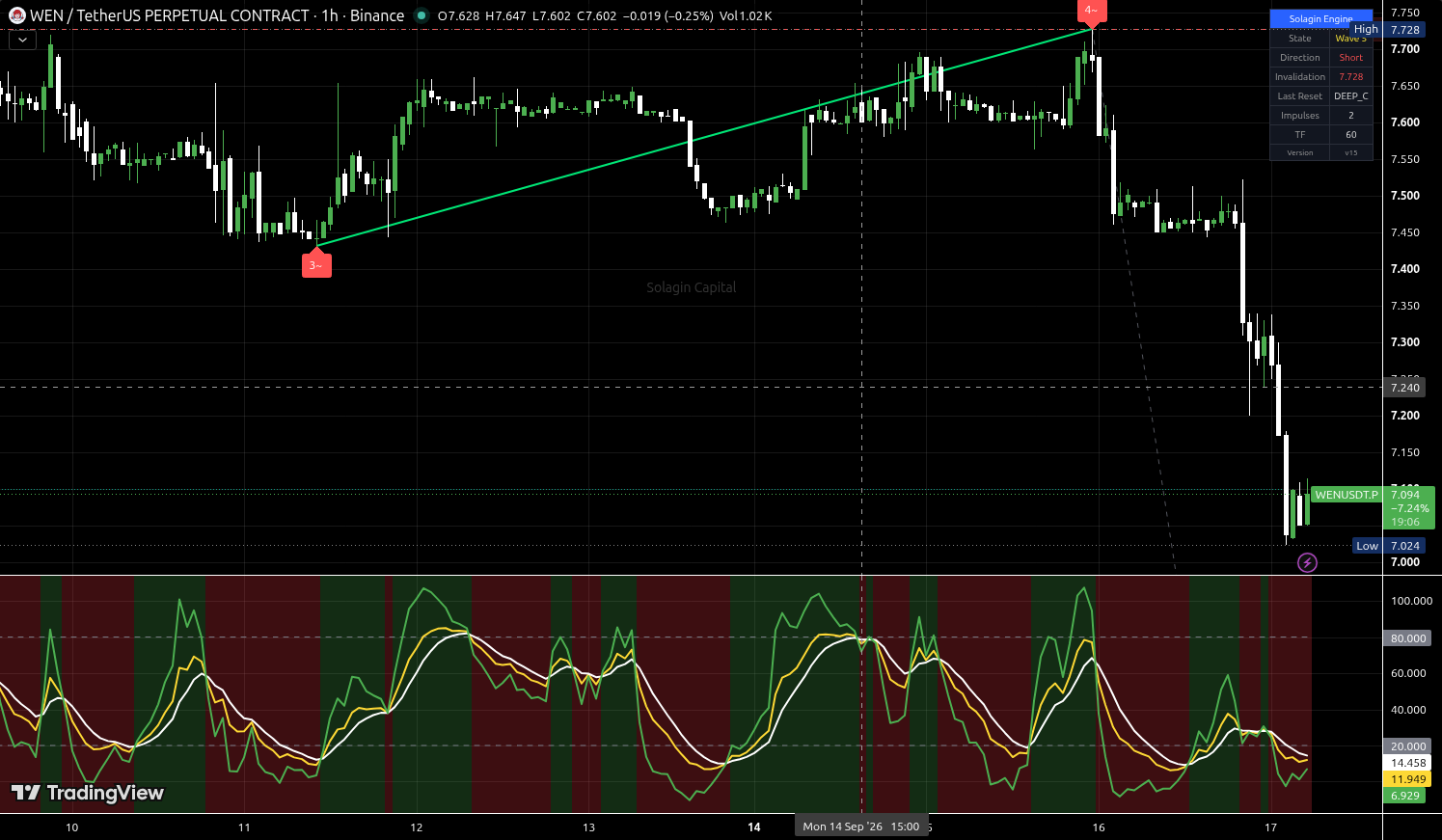Click the "Direction" row label

point(1300,58)
